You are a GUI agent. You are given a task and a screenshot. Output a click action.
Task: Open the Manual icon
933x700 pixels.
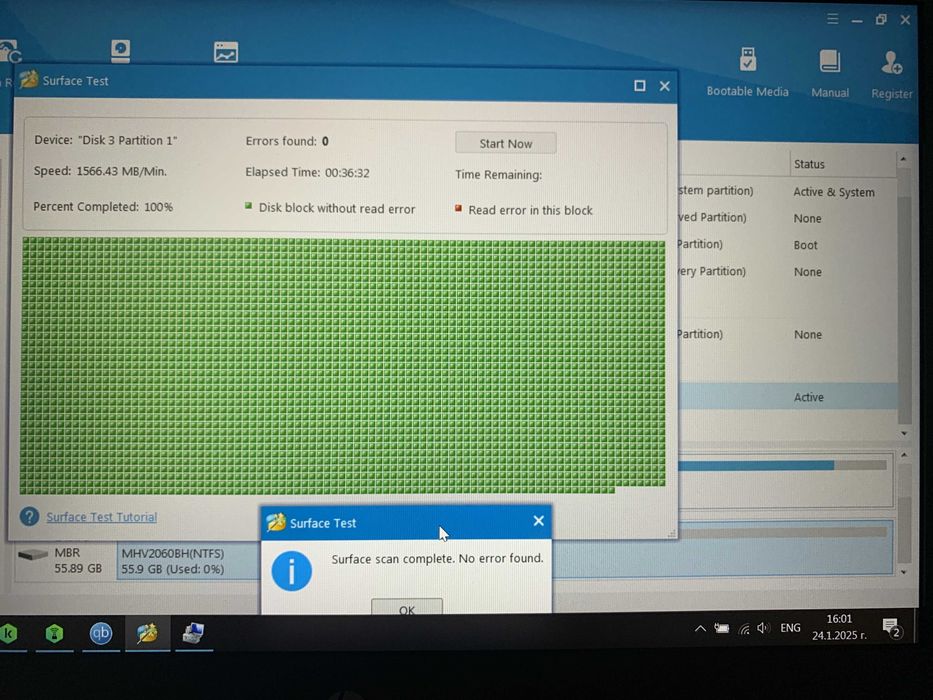coord(829,61)
